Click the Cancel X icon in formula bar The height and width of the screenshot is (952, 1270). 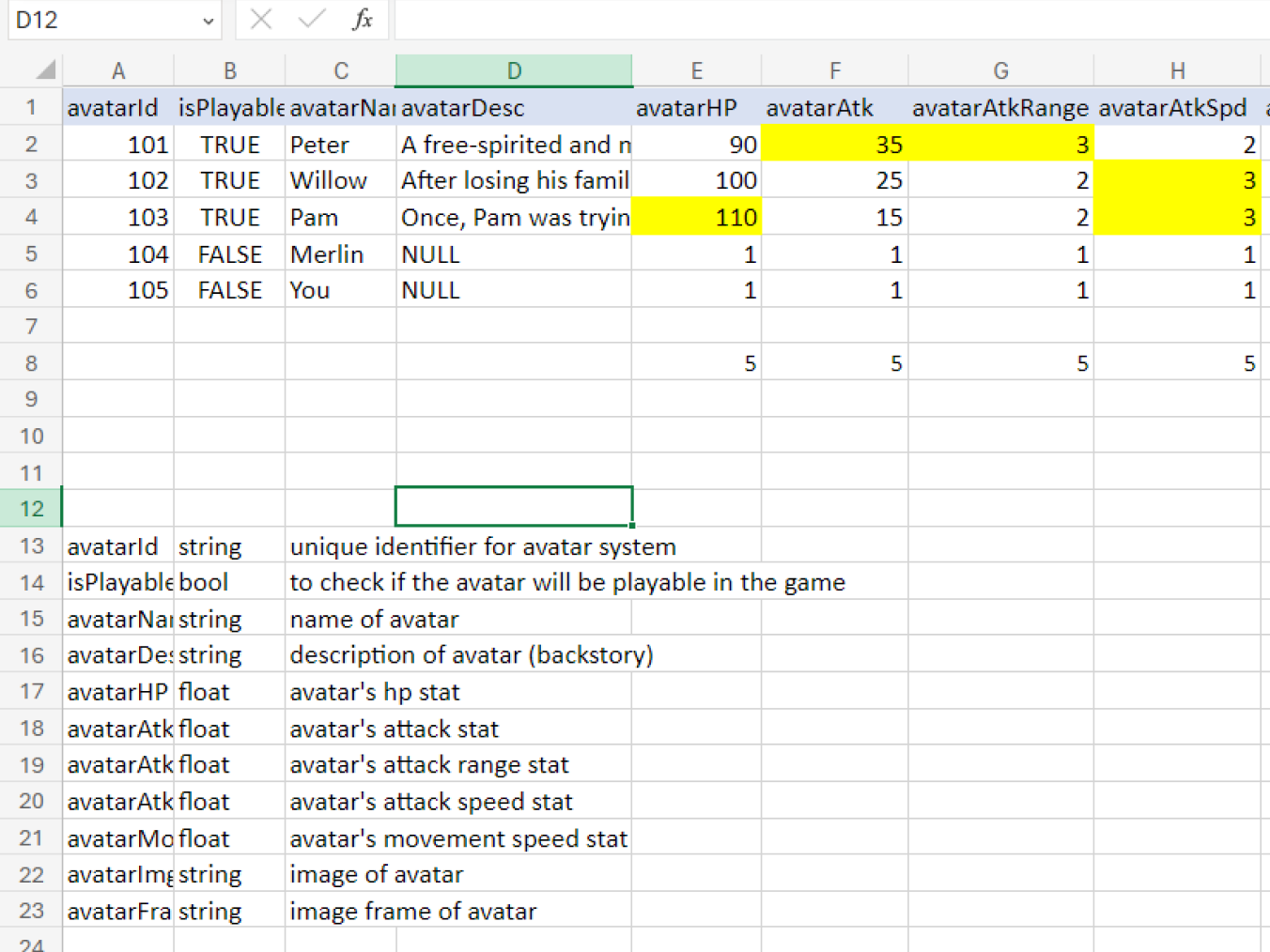click(x=261, y=20)
